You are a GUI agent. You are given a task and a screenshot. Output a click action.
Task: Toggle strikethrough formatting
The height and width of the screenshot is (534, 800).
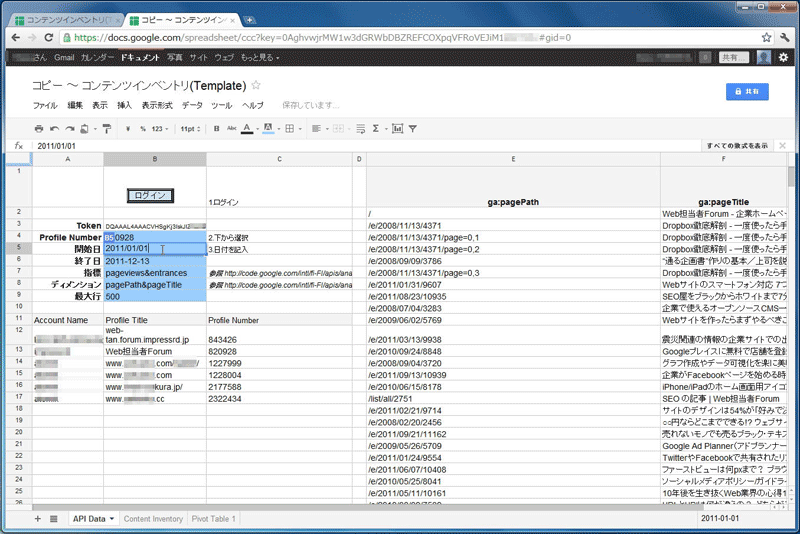point(231,129)
